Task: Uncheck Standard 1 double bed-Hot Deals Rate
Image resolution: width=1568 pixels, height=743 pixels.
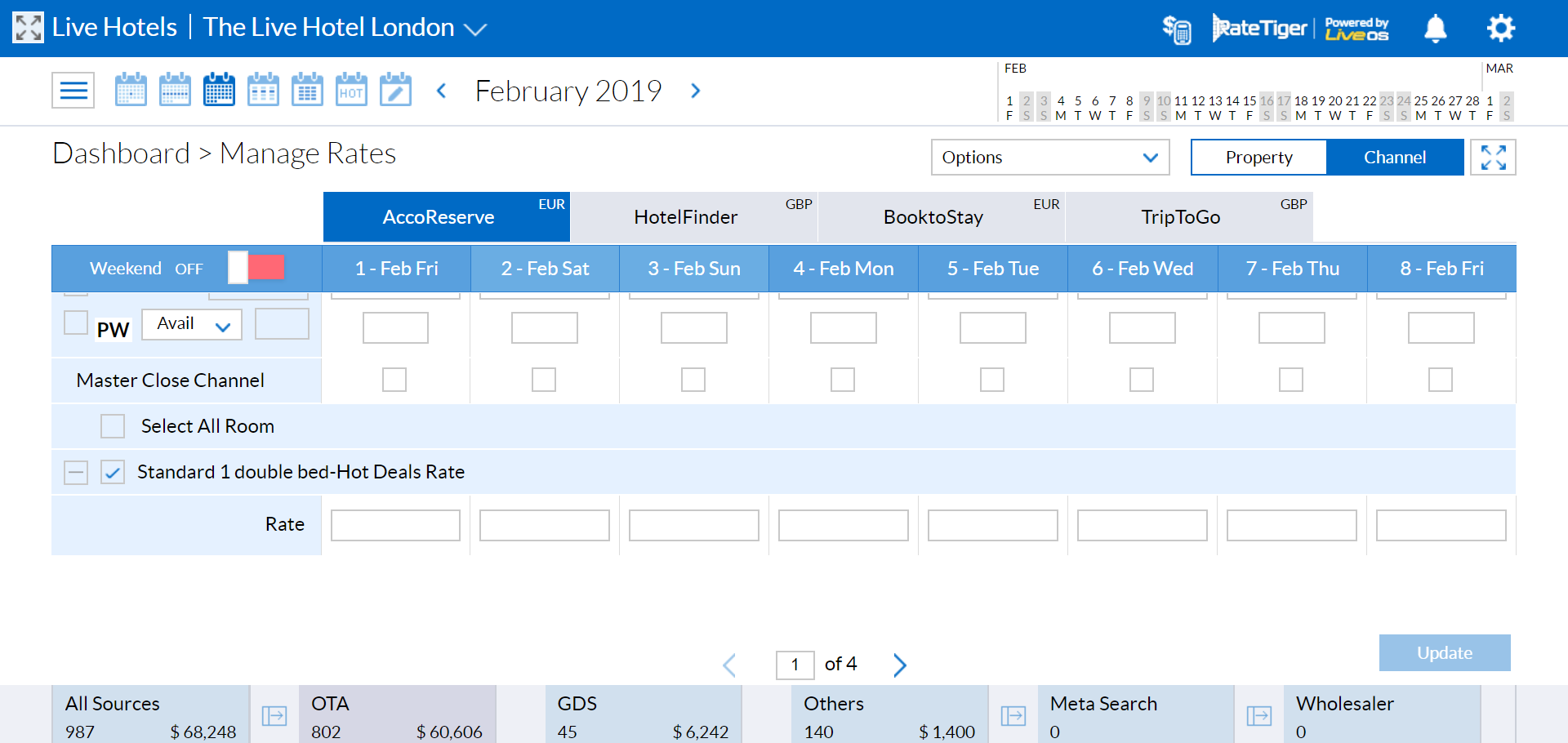Action: 113,472
